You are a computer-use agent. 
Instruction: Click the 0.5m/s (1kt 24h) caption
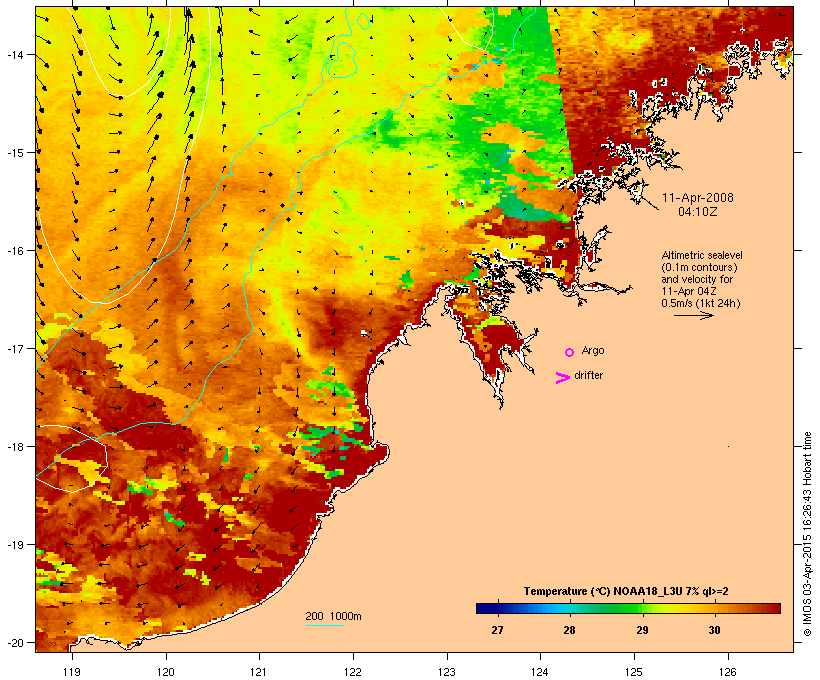701,303
